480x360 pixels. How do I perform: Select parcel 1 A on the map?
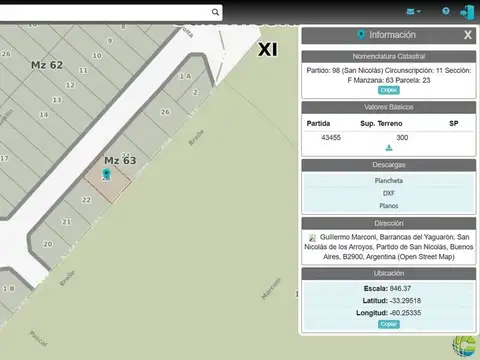point(186,76)
